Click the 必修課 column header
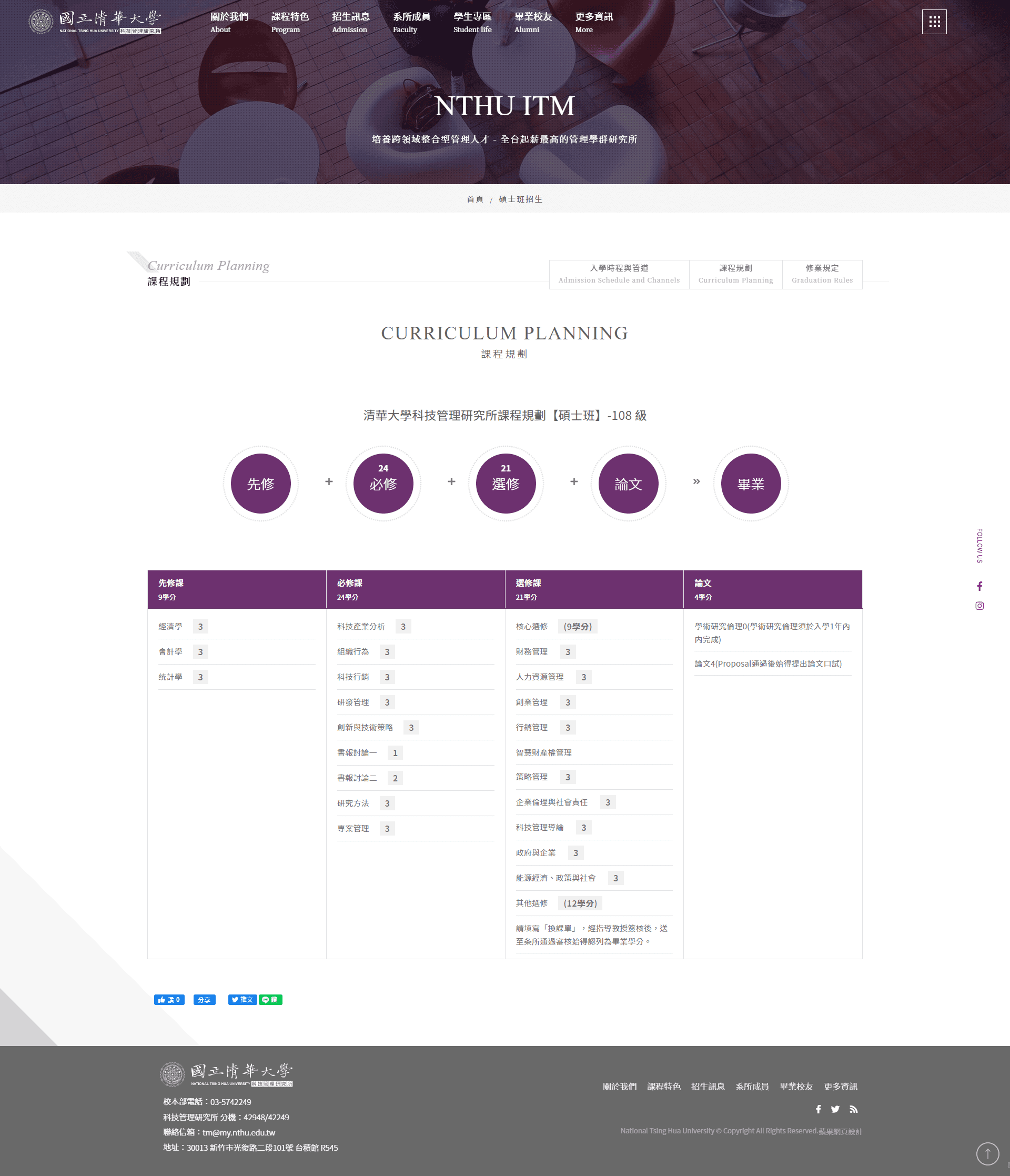The image size is (1010, 1176). pyautogui.click(x=416, y=589)
